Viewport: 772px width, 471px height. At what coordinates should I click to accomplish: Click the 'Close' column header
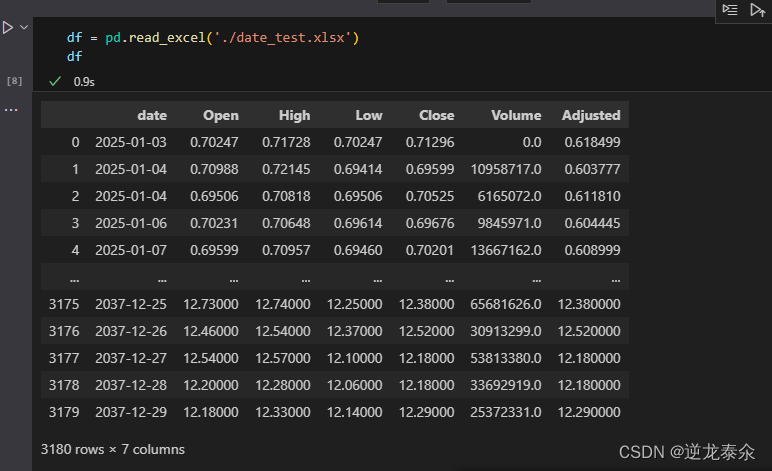click(436, 115)
